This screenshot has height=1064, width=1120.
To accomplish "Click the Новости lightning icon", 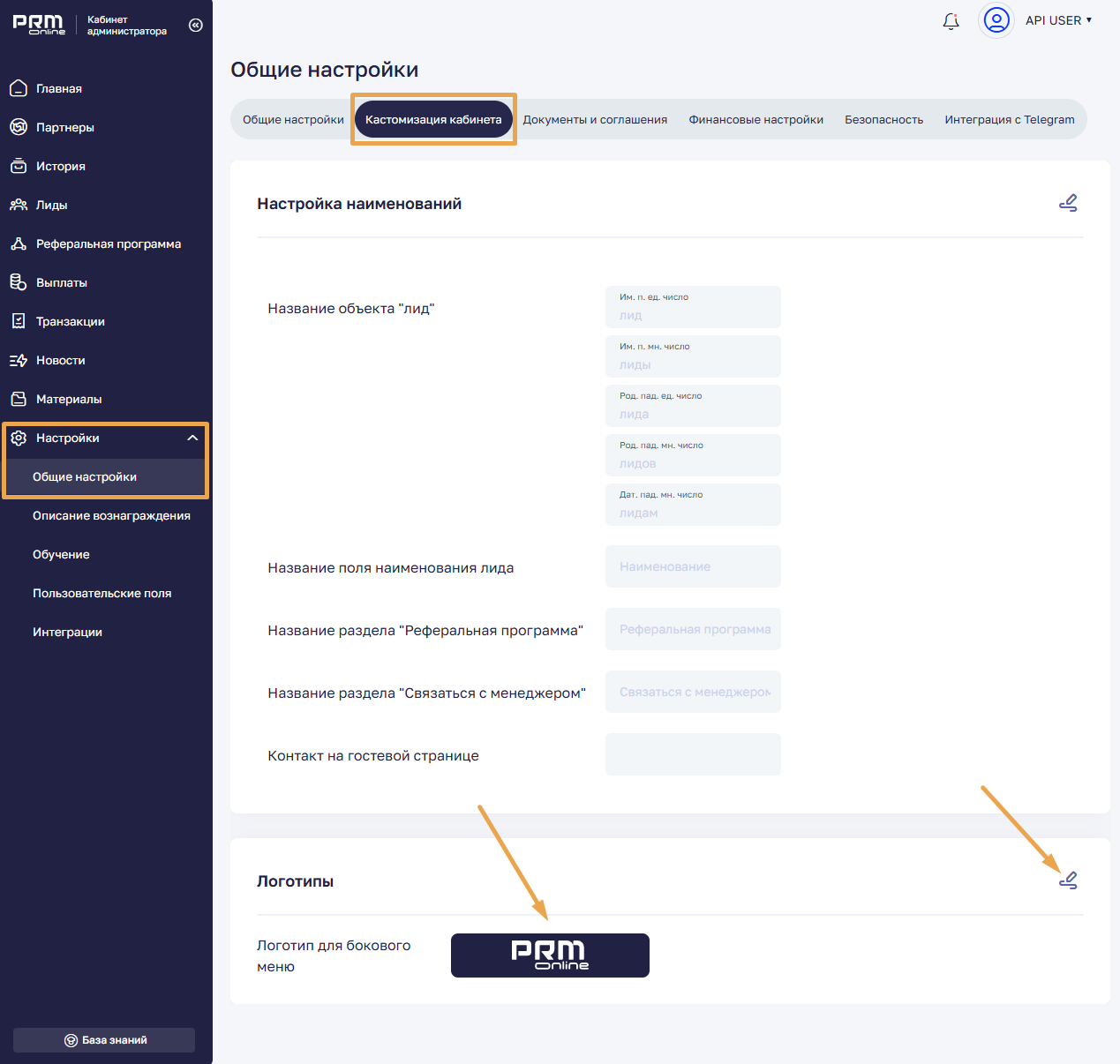I will [x=19, y=360].
